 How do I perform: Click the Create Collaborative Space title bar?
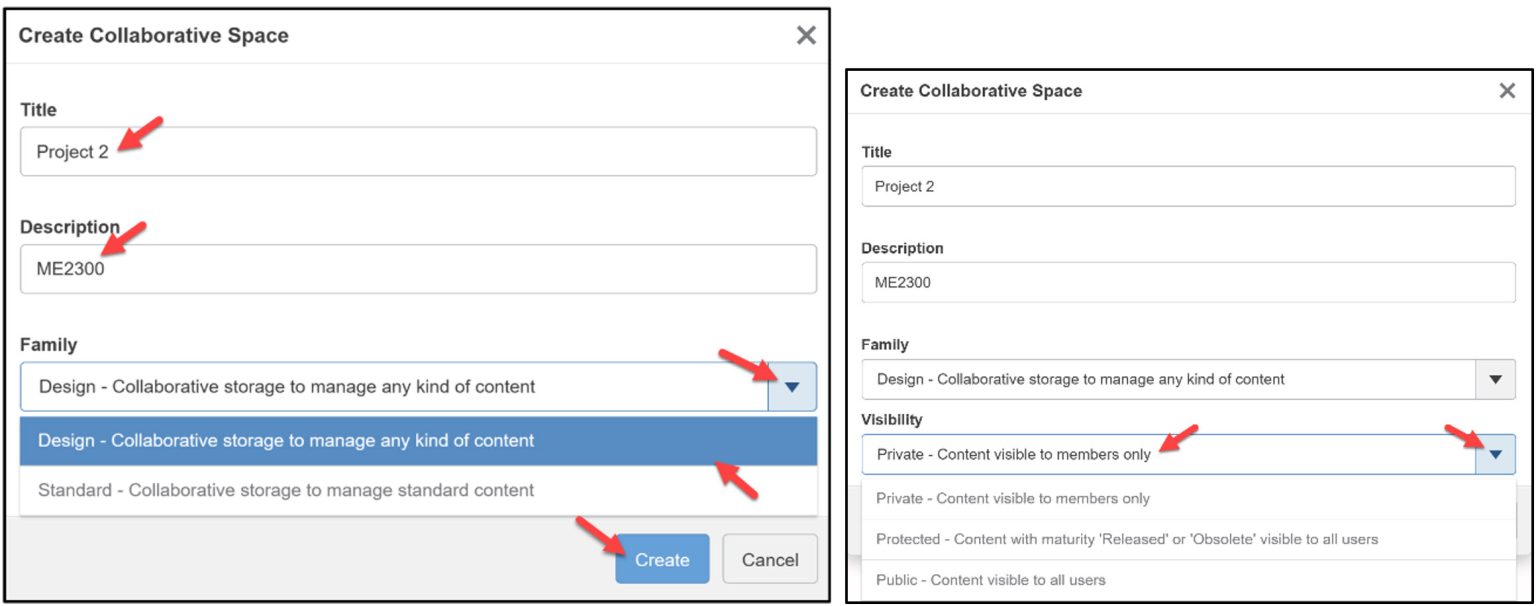[153, 35]
